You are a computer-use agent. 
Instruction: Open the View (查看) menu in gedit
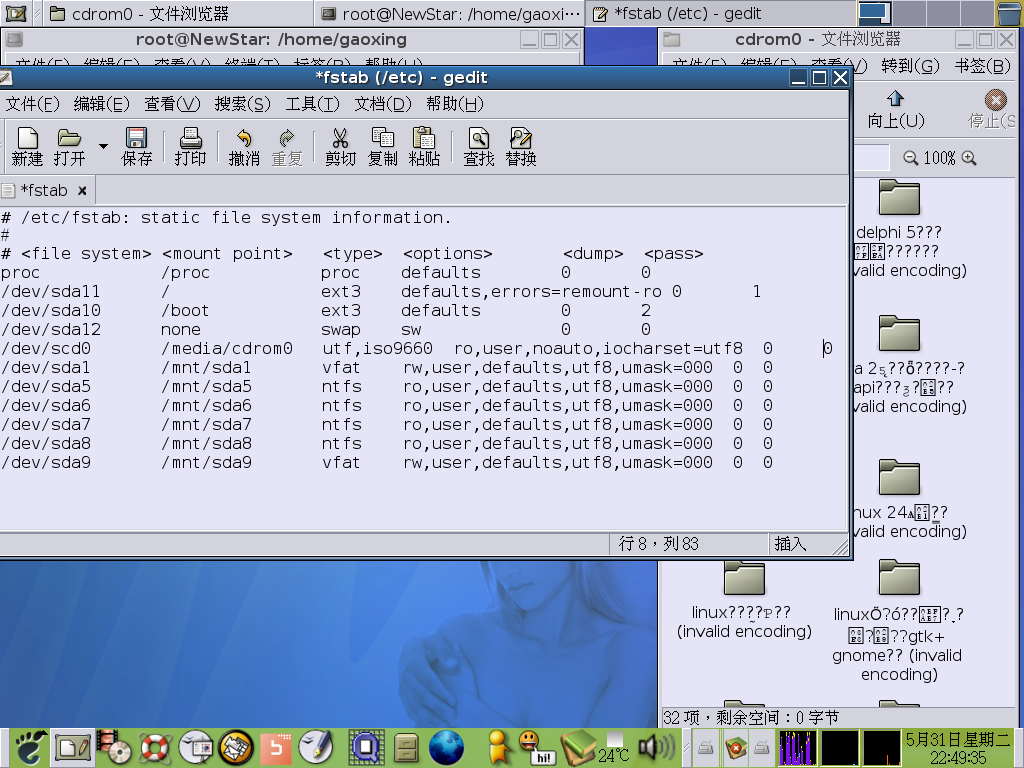pyautogui.click(x=172, y=104)
